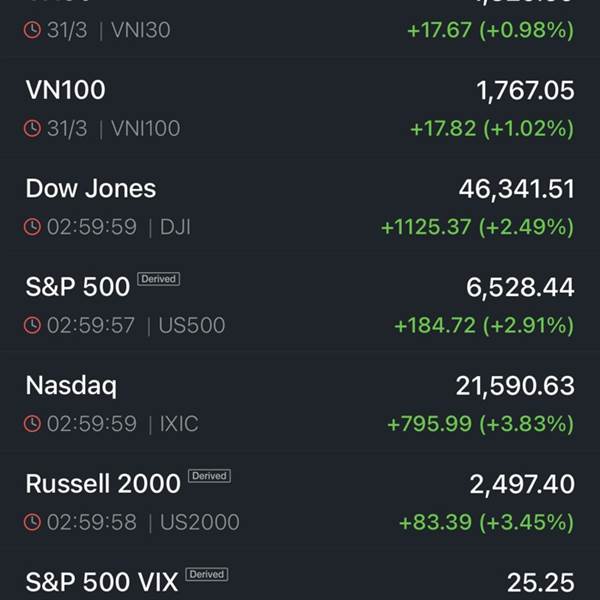
Task: Tap the Derived badge beside Russell 2000
Action: pyautogui.click(x=209, y=476)
